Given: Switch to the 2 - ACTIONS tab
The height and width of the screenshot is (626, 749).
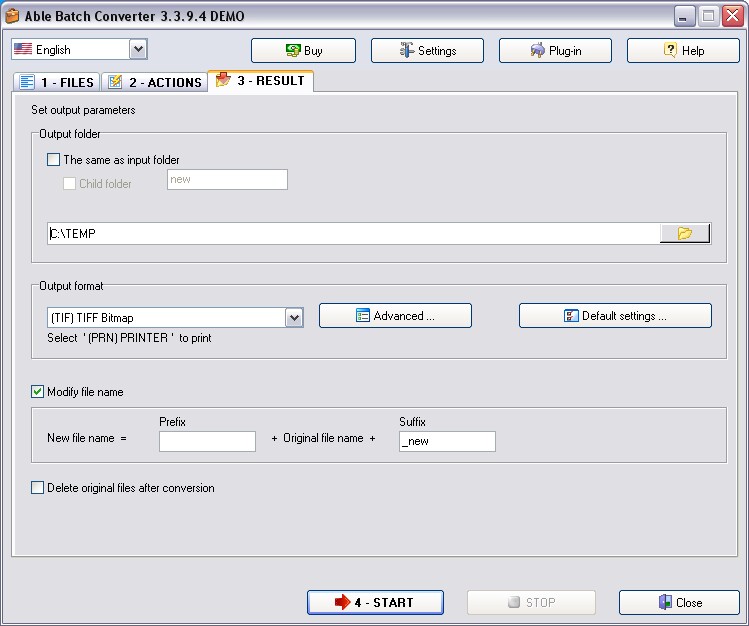Looking at the screenshot, I should click(x=154, y=82).
